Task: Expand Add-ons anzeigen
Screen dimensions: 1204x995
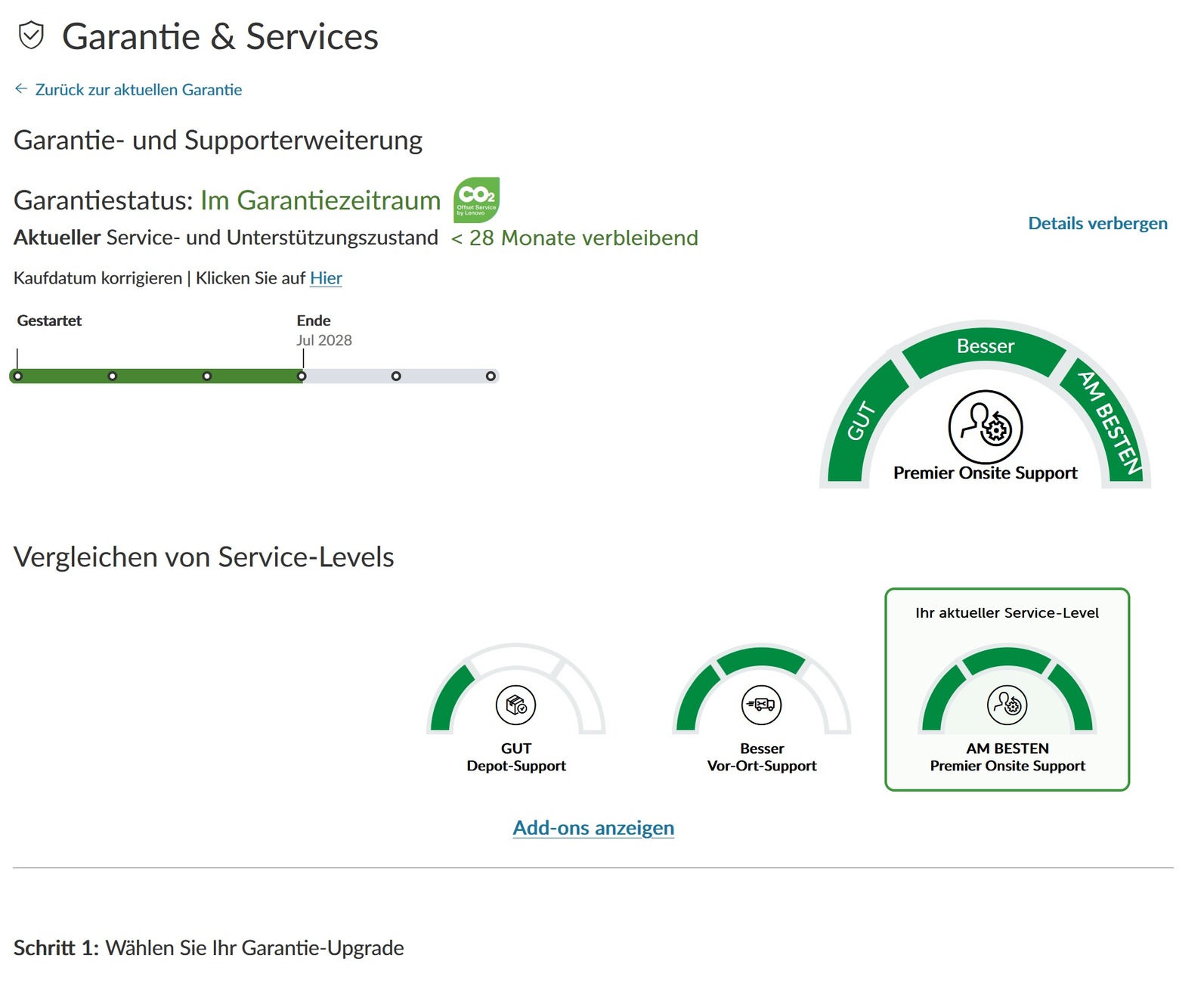Action: (x=593, y=828)
